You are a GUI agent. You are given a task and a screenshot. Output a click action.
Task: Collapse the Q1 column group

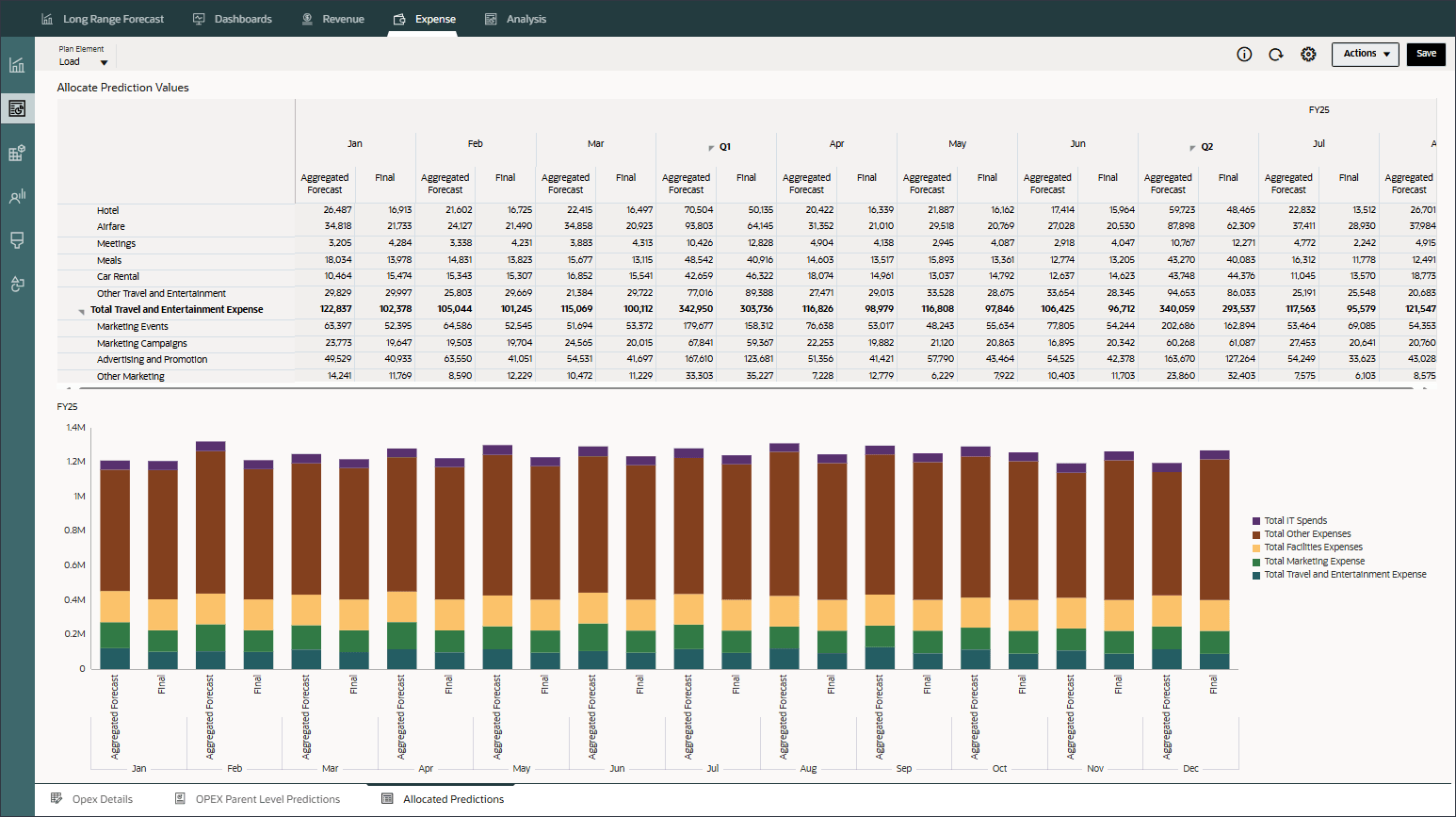(711, 148)
